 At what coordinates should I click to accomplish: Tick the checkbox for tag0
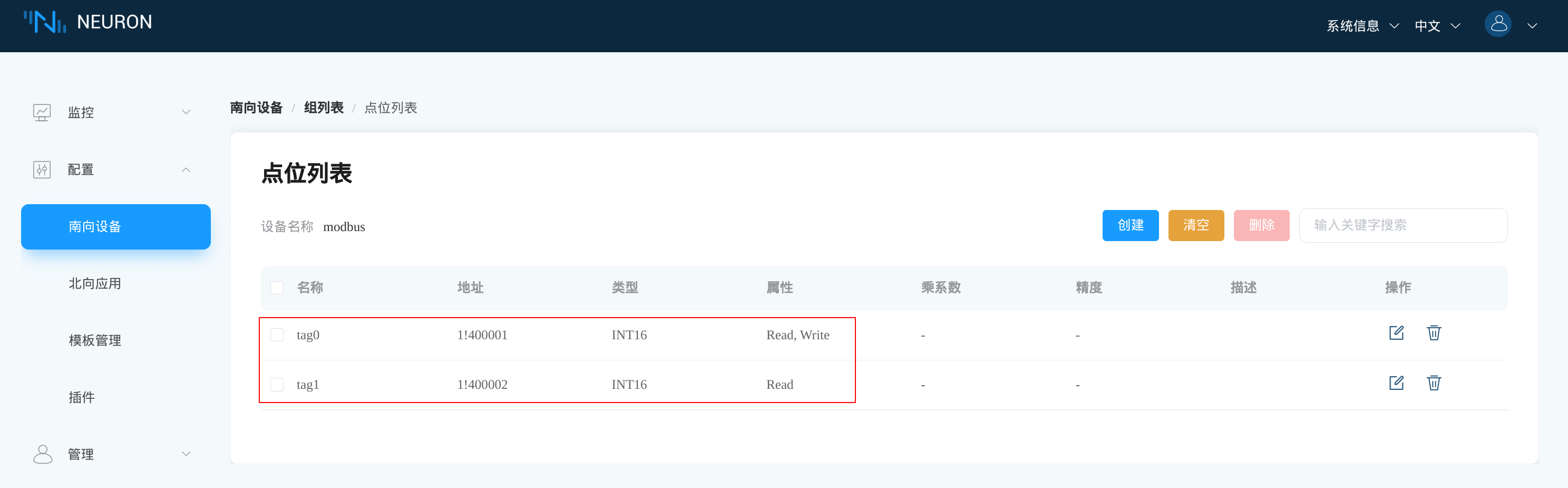point(277,335)
